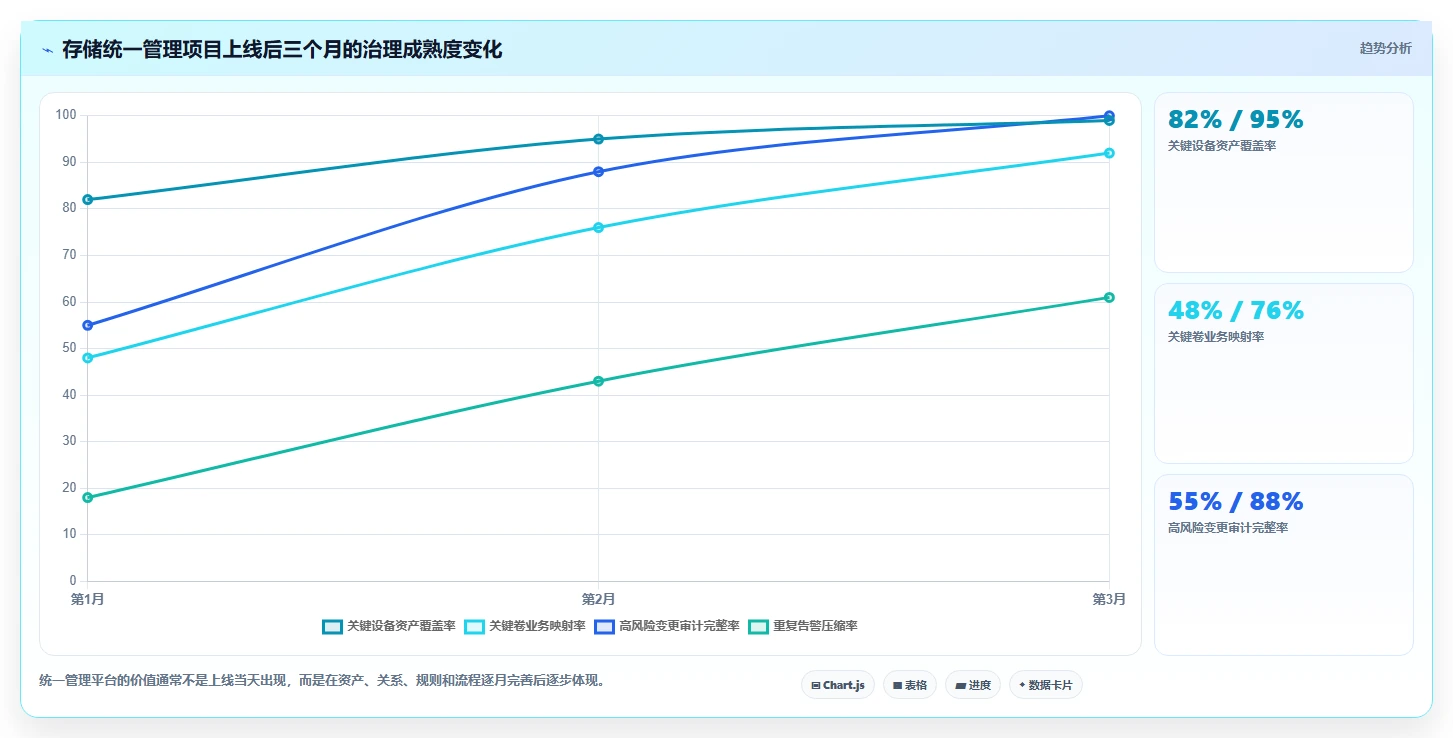Image resolution: width=1453 pixels, height=738 pixels.
Task: Click the Chart.js tag button
Action: (838, 685)
